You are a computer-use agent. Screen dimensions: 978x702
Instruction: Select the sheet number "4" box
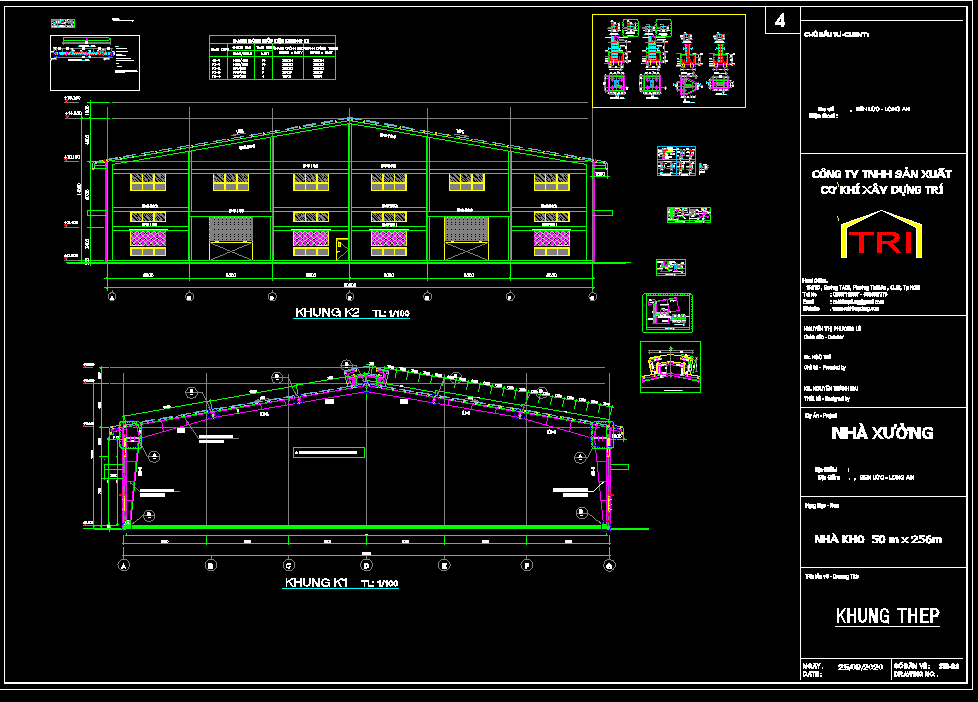[782, 21]
